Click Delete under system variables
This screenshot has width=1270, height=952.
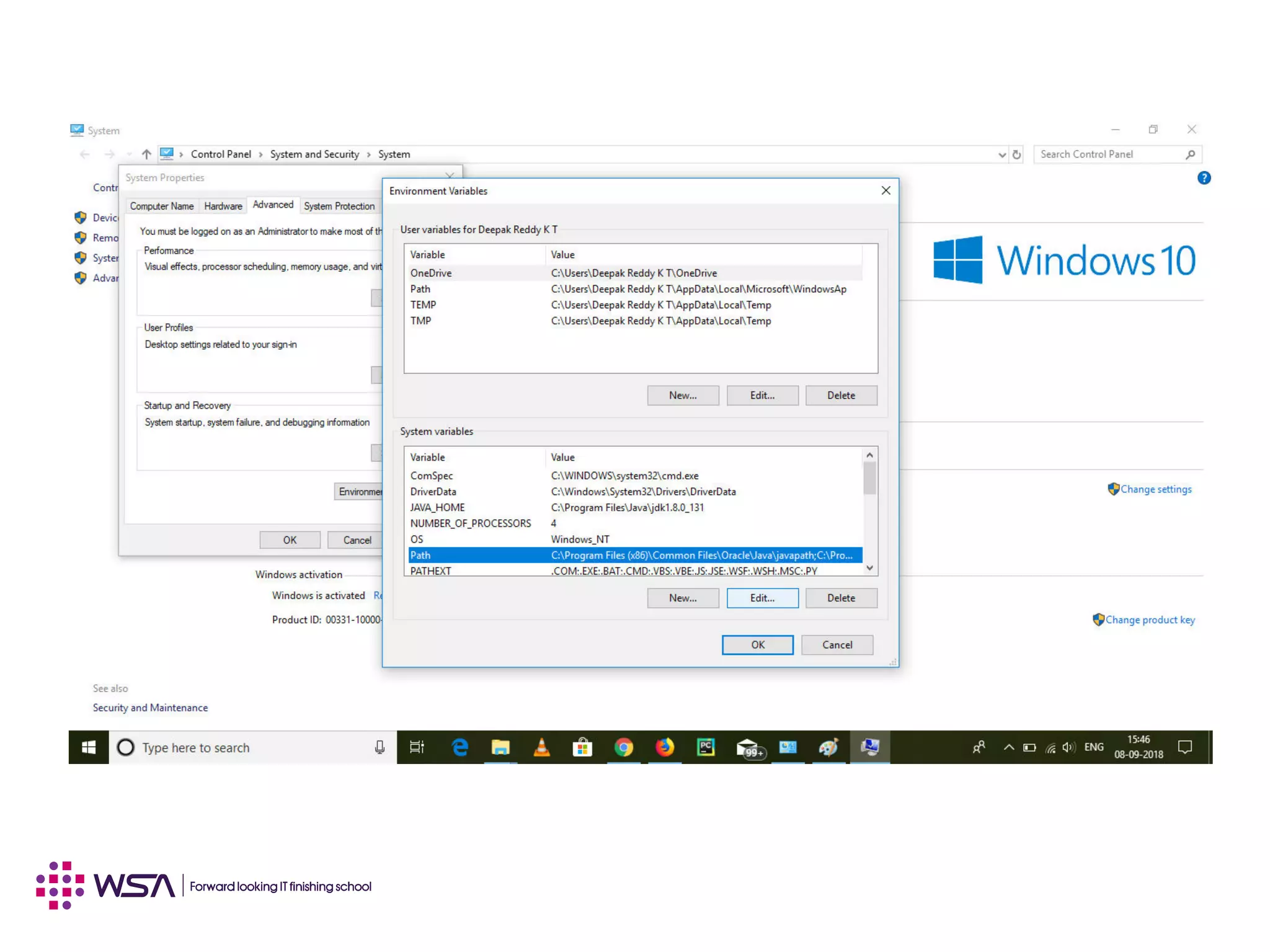[x=841, y=598]
